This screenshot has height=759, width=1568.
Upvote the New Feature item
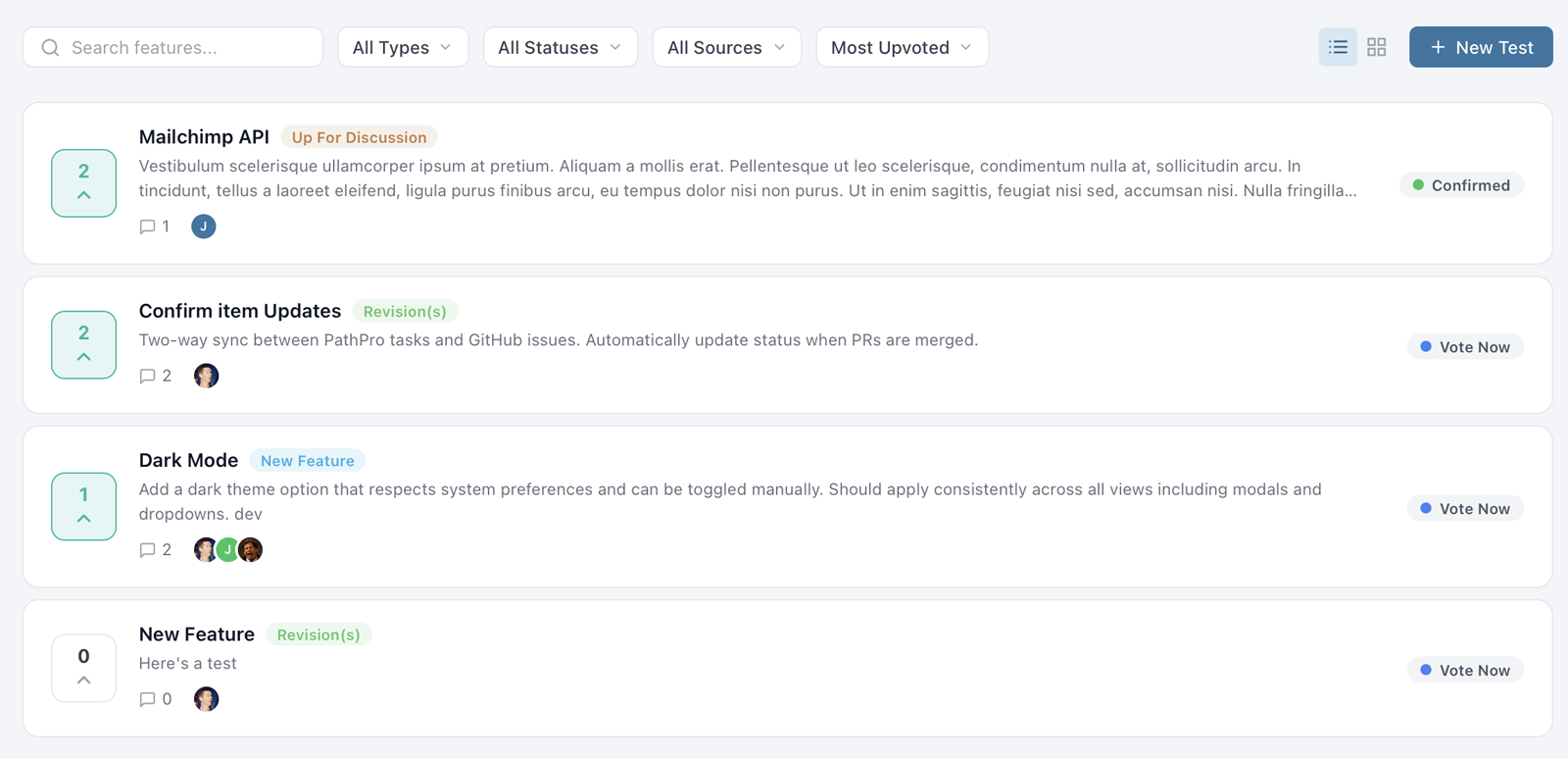pyautogui.click(x=84, y=668)
